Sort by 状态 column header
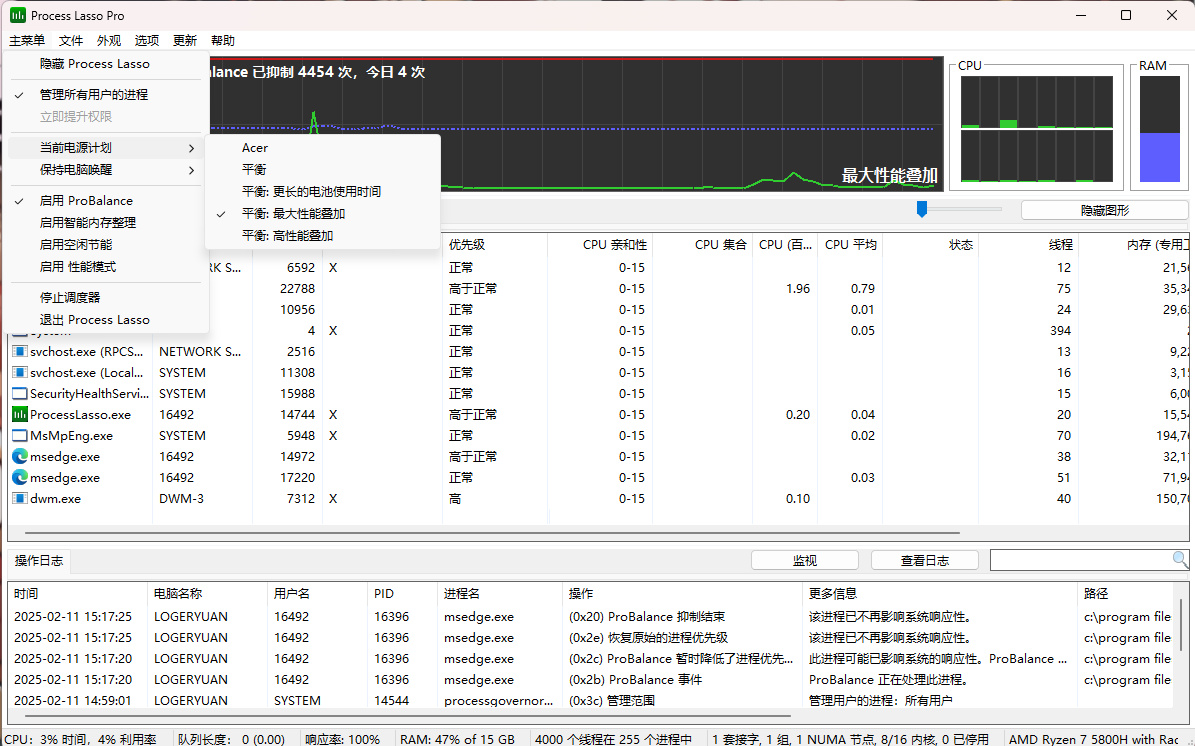This screenshot has width=1195, height=746. pos(931,245)
